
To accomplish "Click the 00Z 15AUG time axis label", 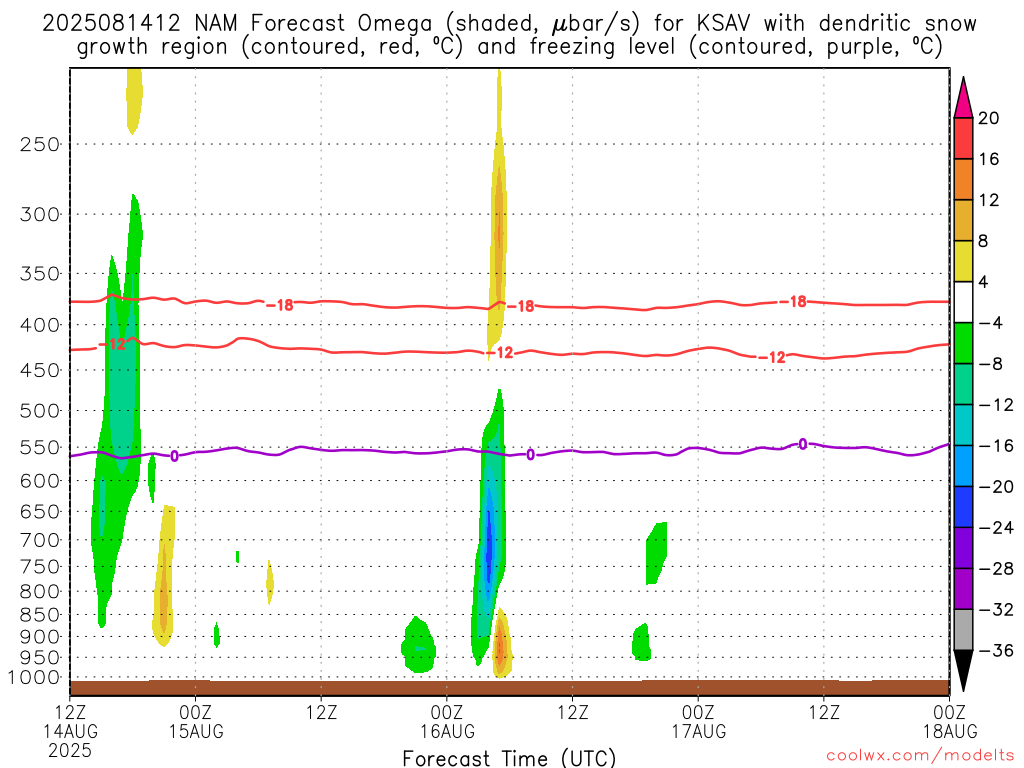I will pyautogui.click(x=196, y=721).
